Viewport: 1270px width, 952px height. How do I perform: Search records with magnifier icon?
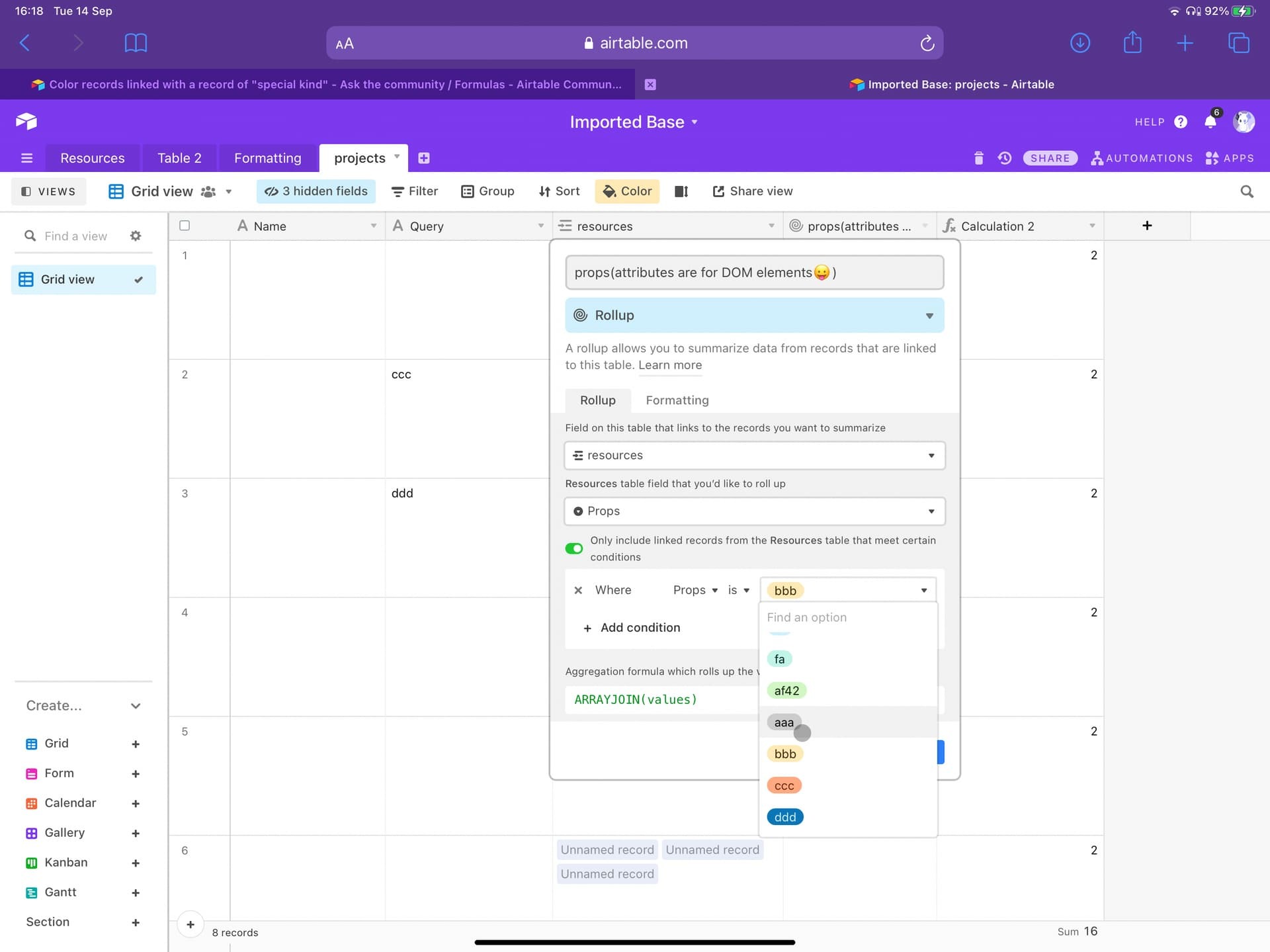click(x=1247, y=191)
